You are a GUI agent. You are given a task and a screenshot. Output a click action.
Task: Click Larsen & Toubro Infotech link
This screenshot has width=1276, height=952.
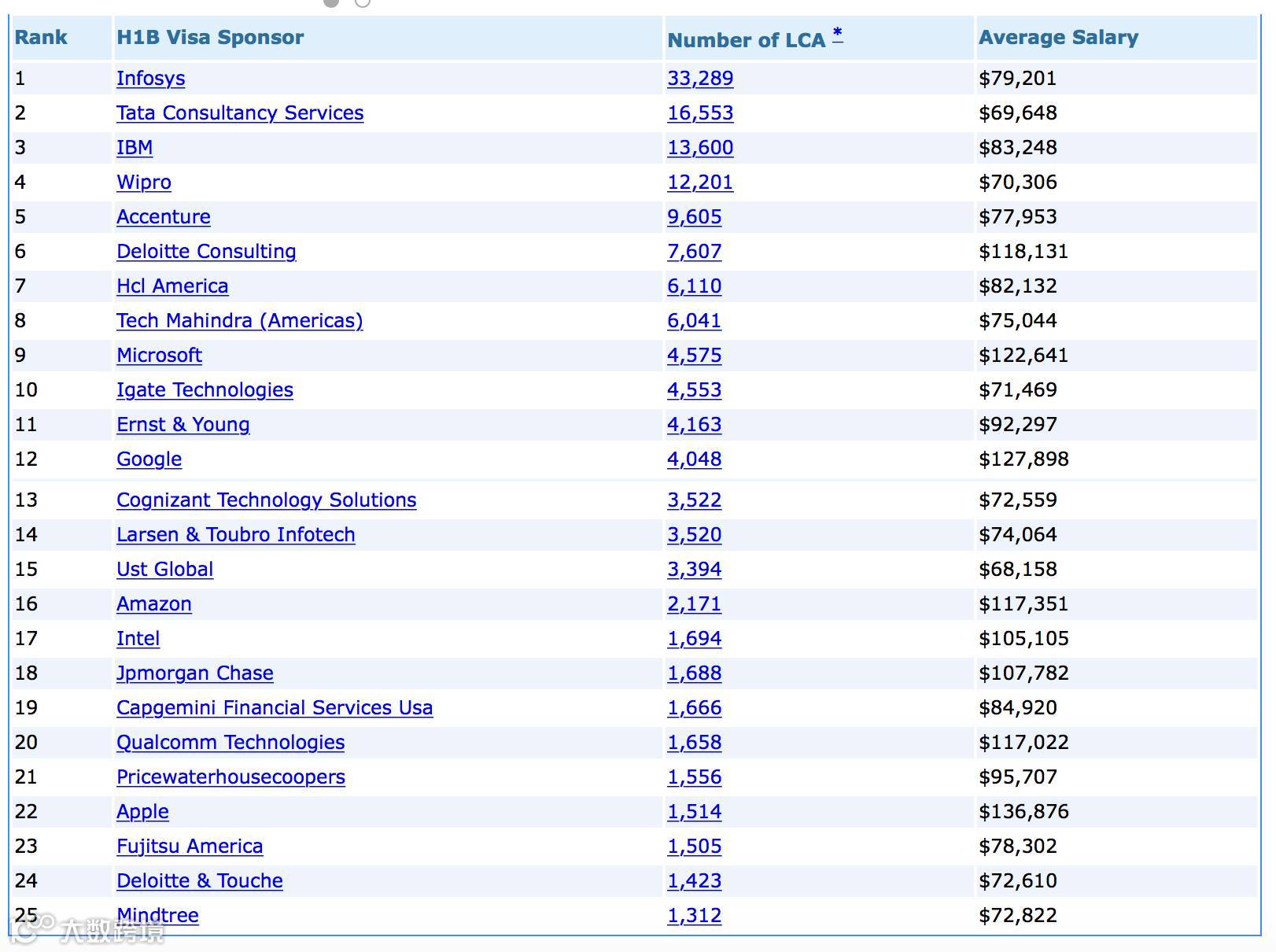[x=236, y=535]
